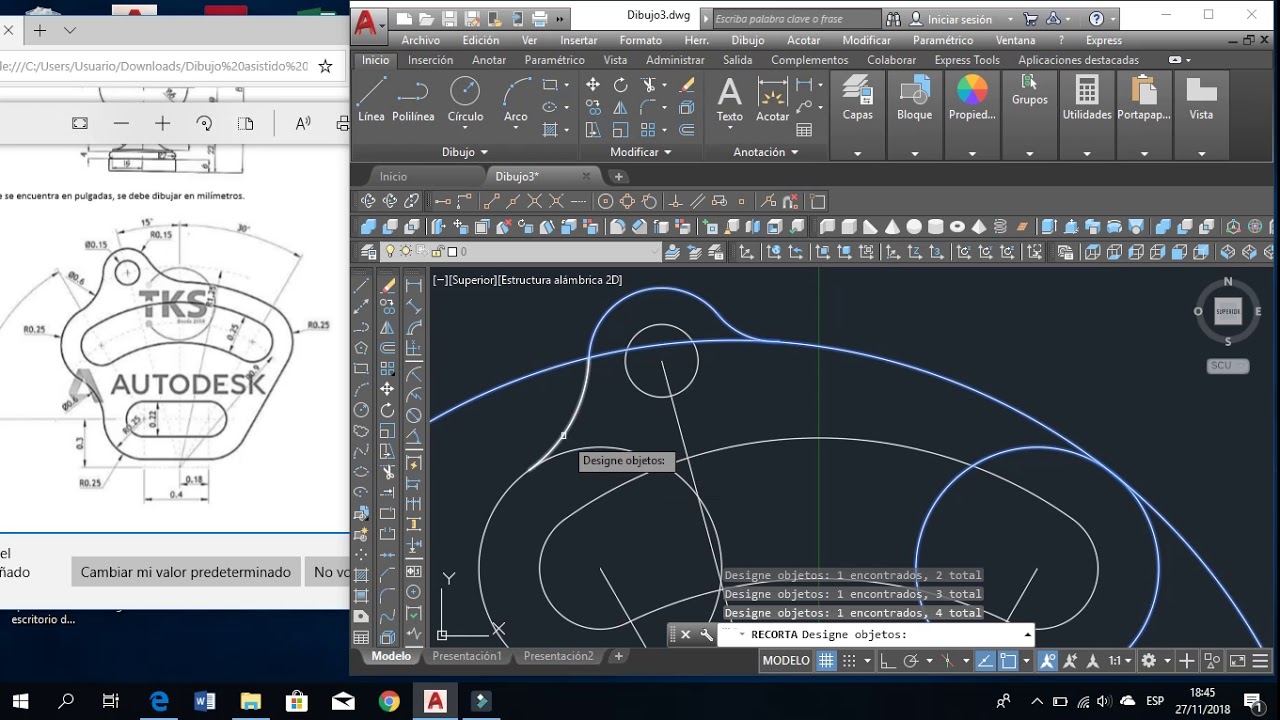The height and width of the screenshot is (720, 1280).
Task: Click the keyword search input field
Action: coord(797,19)
